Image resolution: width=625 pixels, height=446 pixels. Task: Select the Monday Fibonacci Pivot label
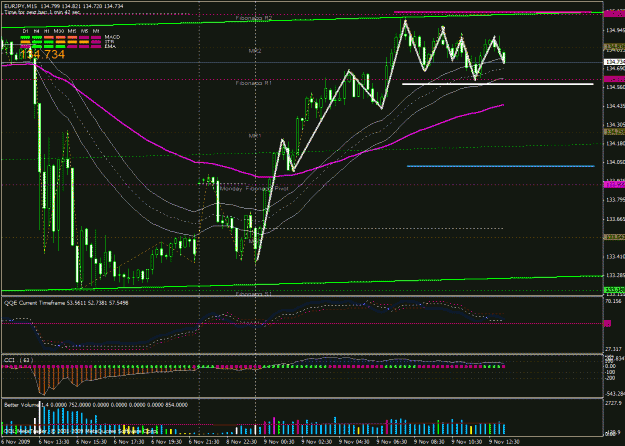[254, 189]
